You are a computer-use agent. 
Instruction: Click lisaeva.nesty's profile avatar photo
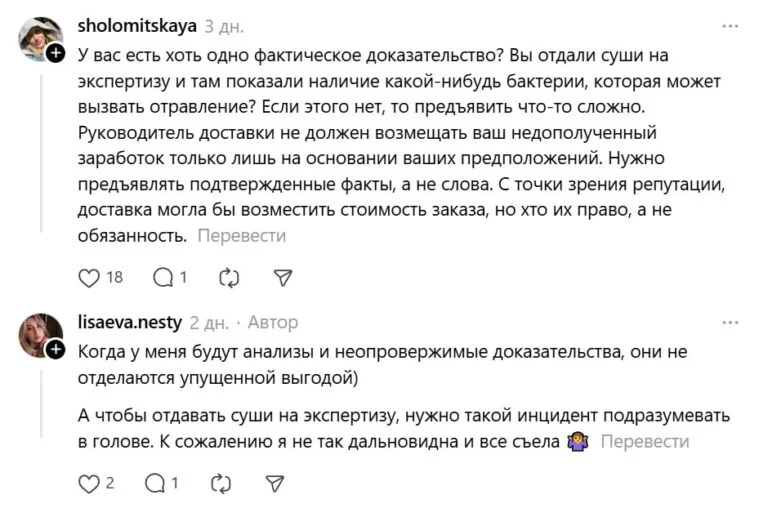click(40, 333)
